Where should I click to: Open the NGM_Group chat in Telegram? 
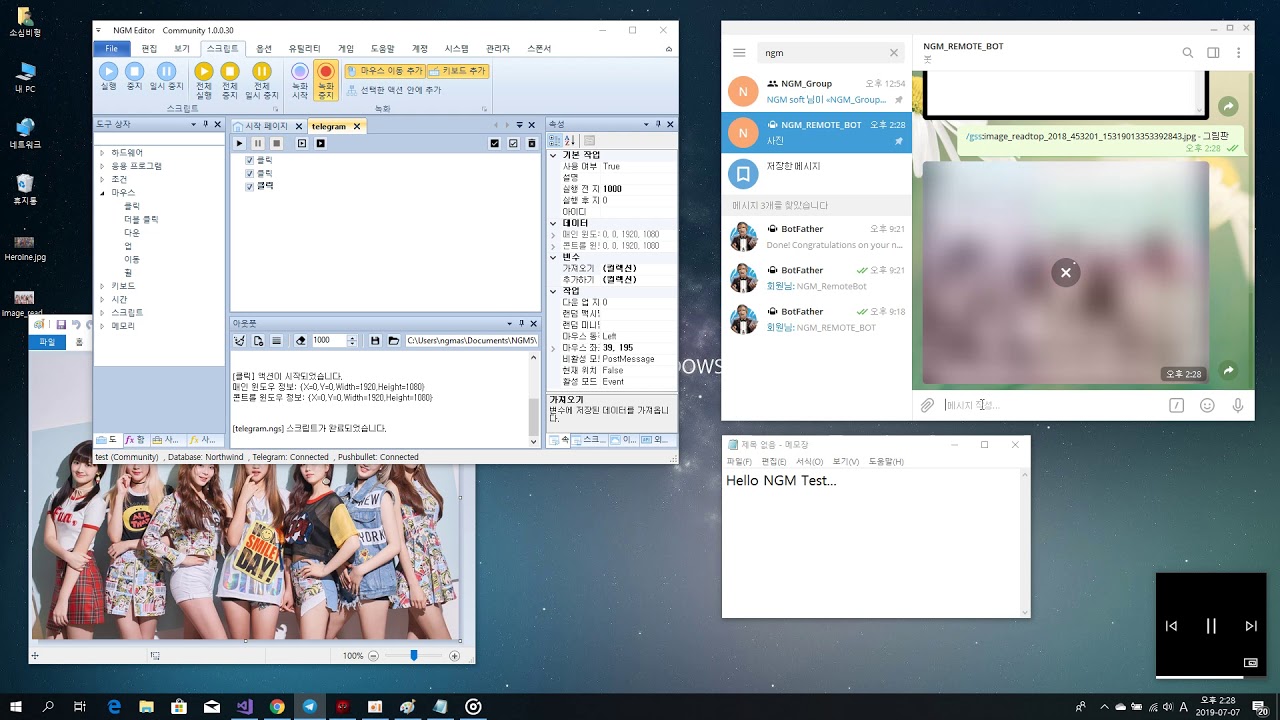[x=816, y=91]
